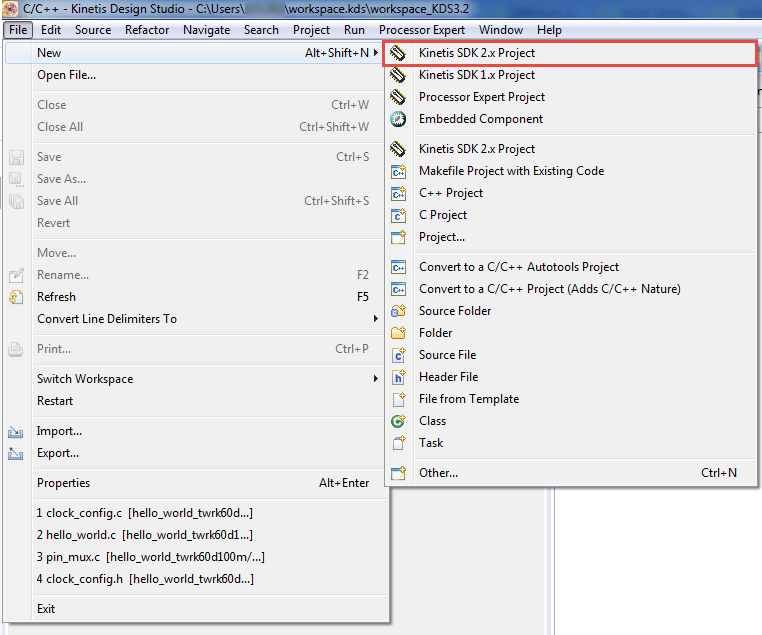Click the Import icon in the File menu
Image resolution: width=762 pixels, height=635 pixels.
click(16, 431)
